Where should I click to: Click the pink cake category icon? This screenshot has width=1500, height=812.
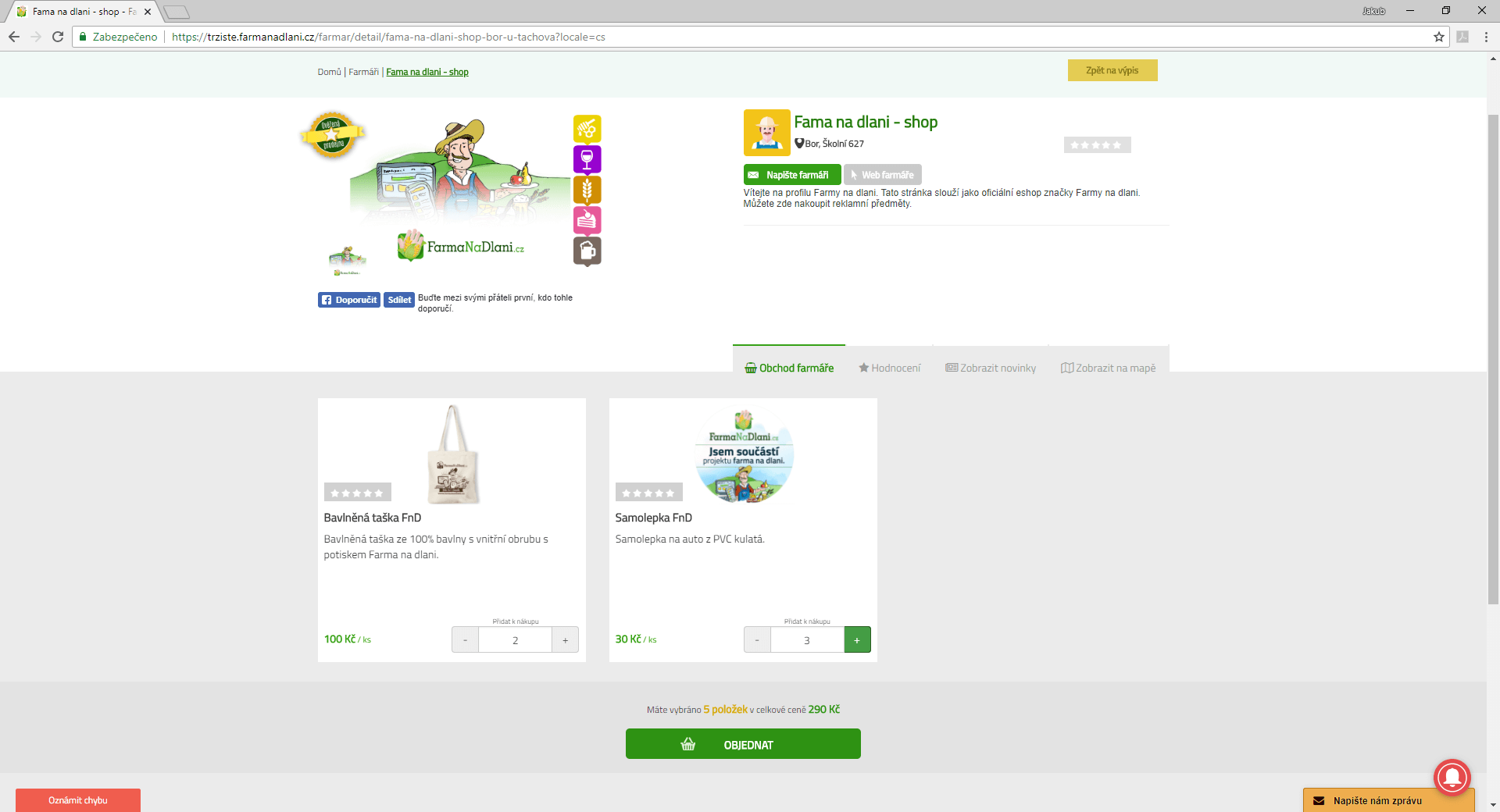tap(587, 220)
